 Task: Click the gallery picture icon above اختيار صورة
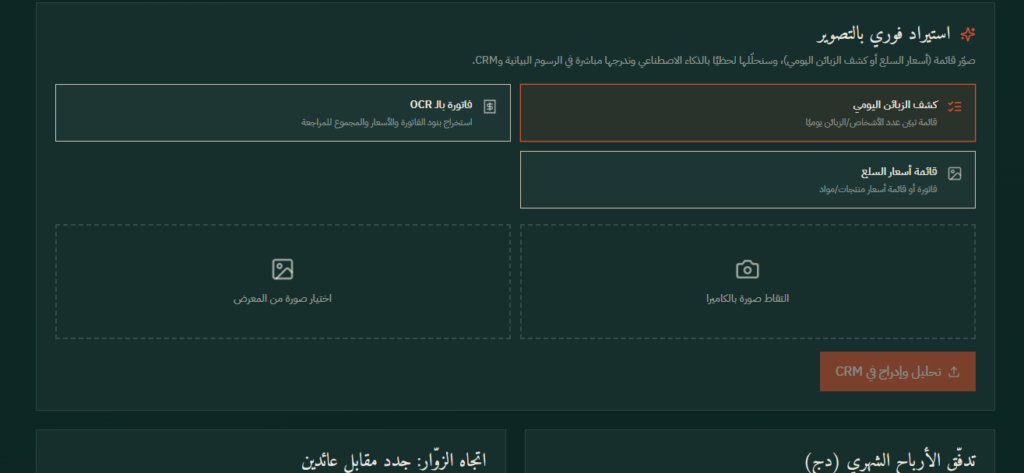point(282,269)
